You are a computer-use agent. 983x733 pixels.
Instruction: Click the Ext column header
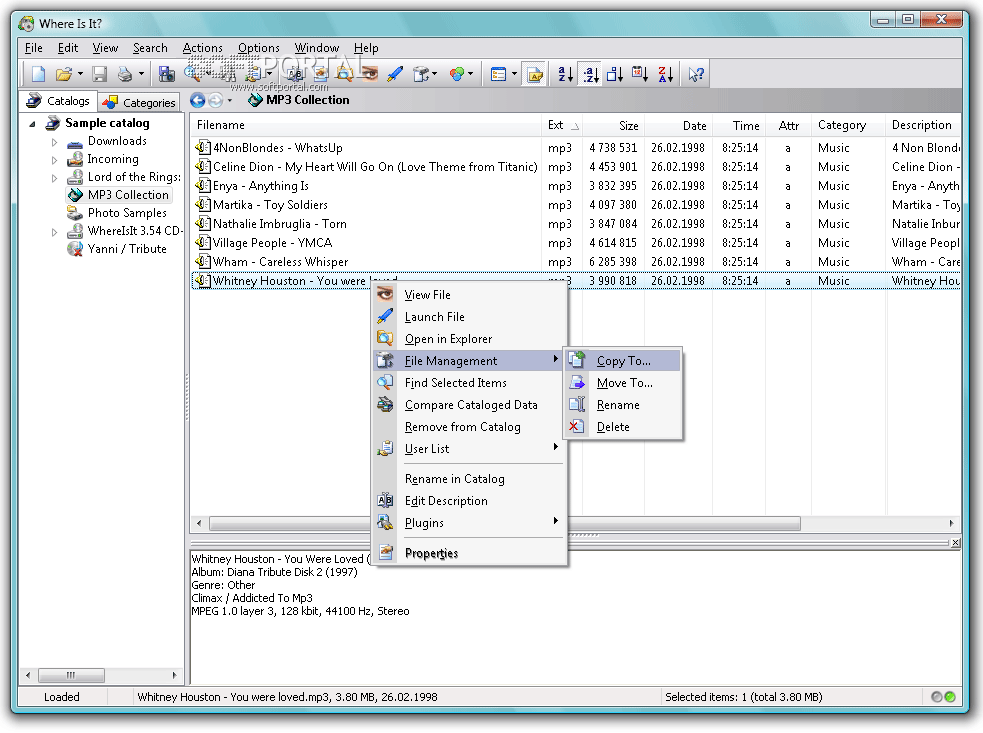pyautogui.click(x=562, y=125)
